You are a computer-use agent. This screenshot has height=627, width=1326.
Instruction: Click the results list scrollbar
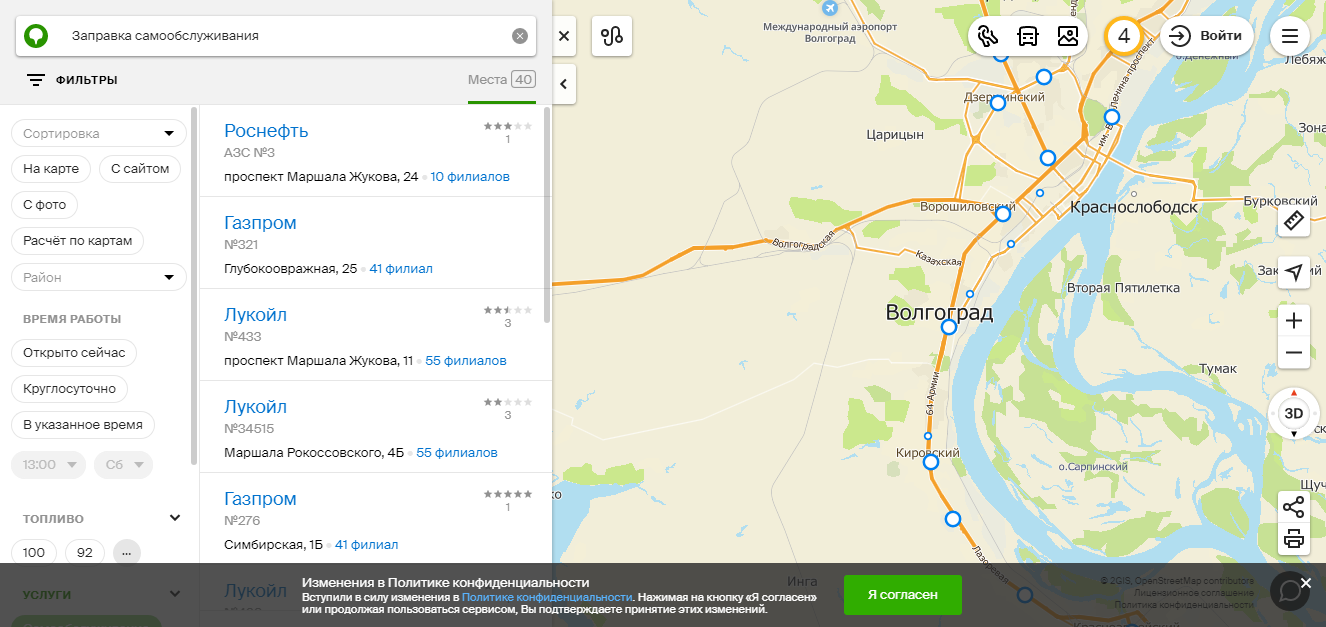point(547,215)
